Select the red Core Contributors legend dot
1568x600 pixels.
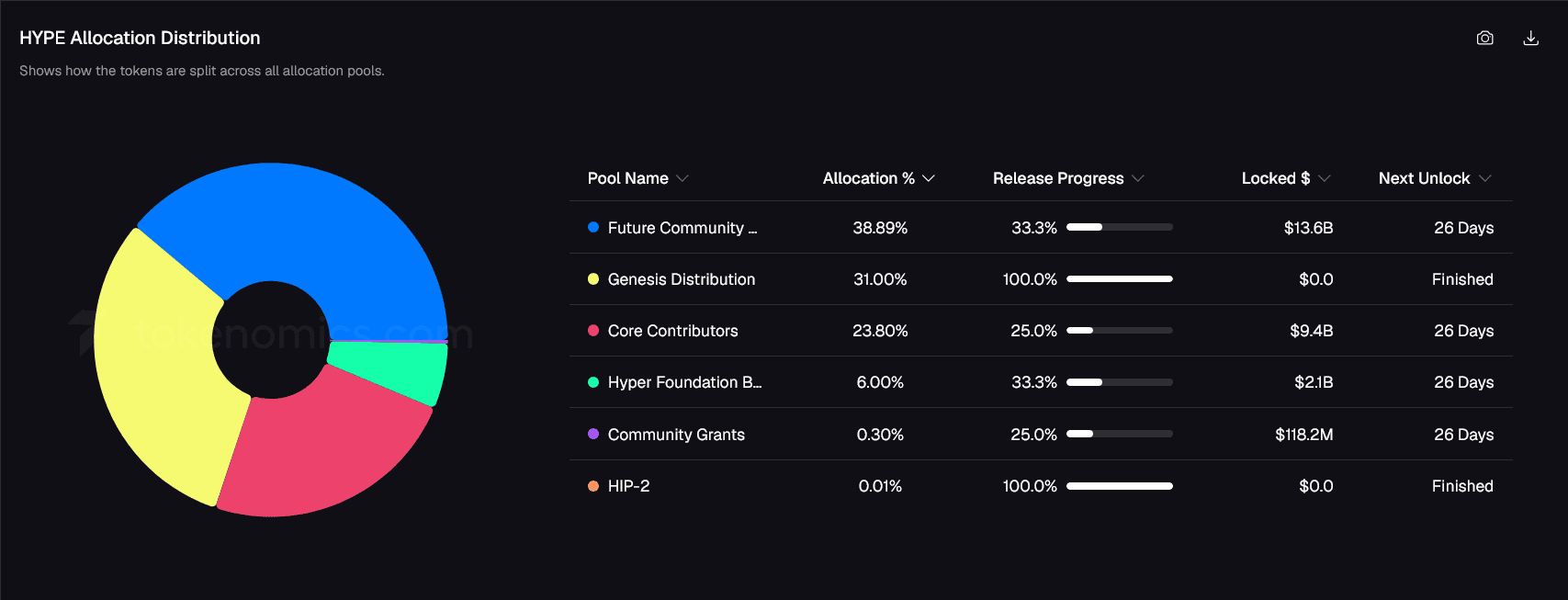point(593,330)
